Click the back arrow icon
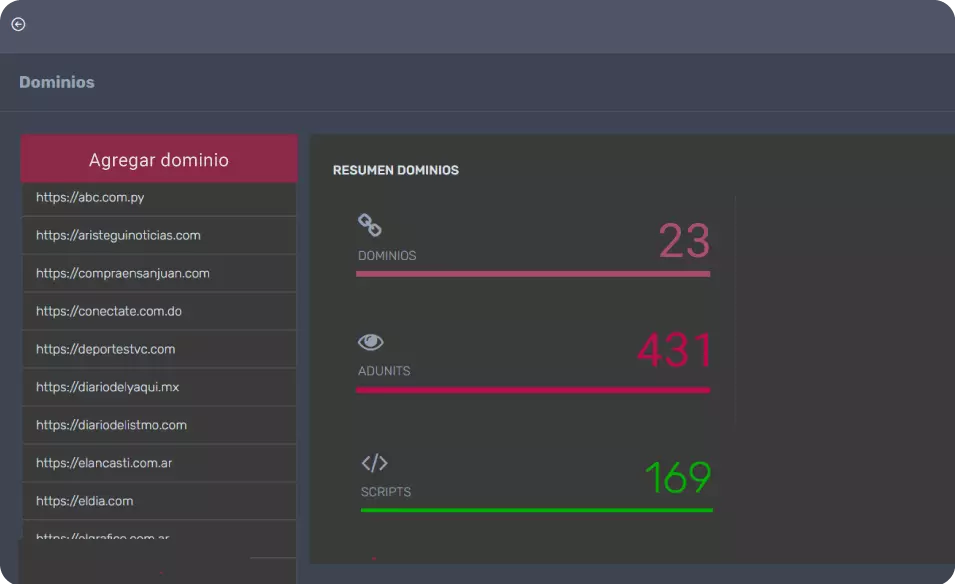Viewport: 955px width, 584px height. pos(18,25)
